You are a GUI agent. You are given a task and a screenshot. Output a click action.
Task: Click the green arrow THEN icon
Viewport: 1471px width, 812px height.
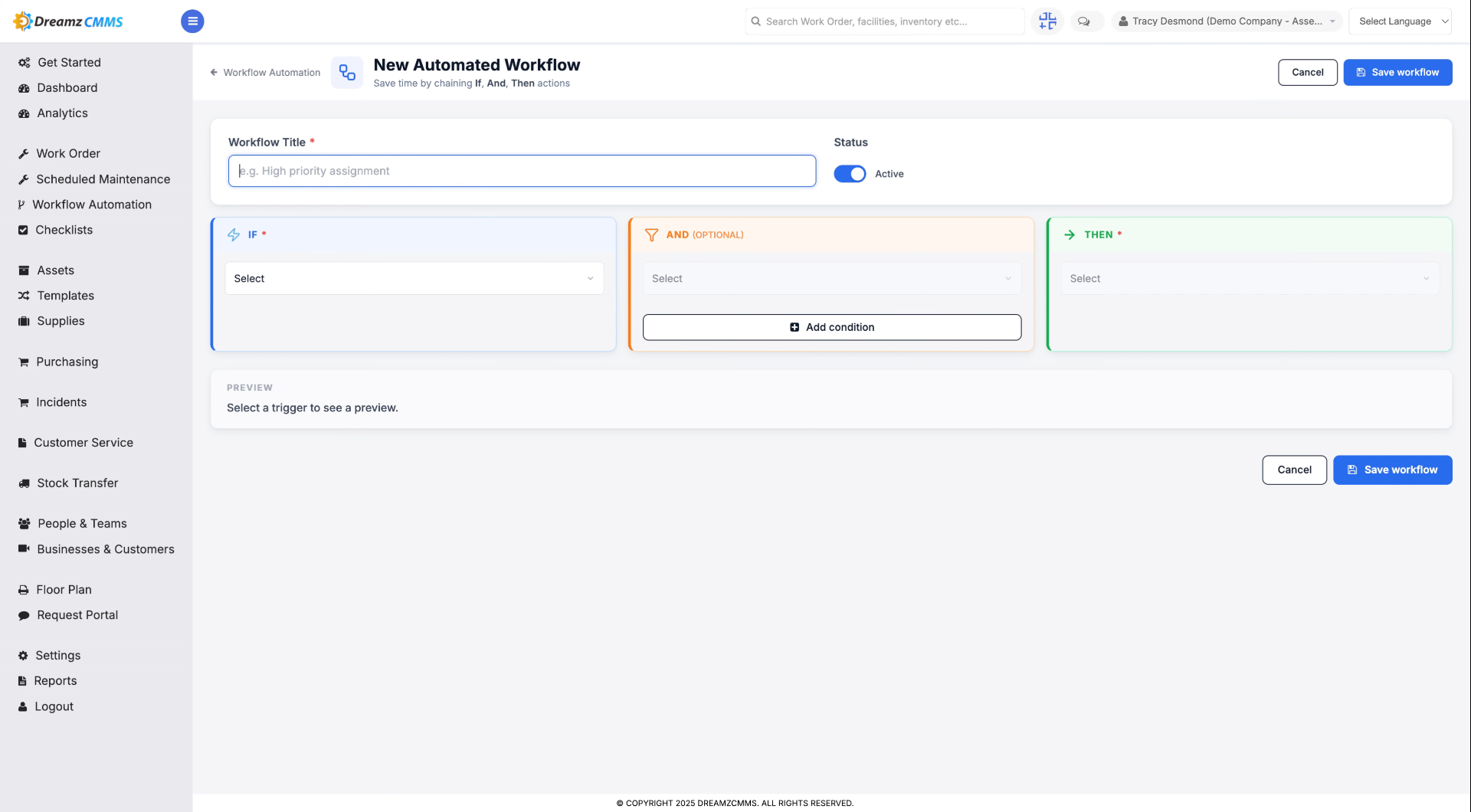pyautogui.click(x=1070, y=234)
